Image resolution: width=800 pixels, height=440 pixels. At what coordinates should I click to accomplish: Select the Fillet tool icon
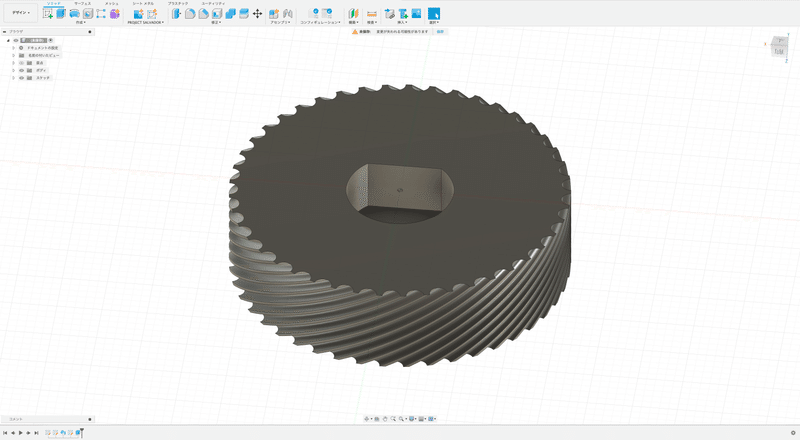coord(190,14)
